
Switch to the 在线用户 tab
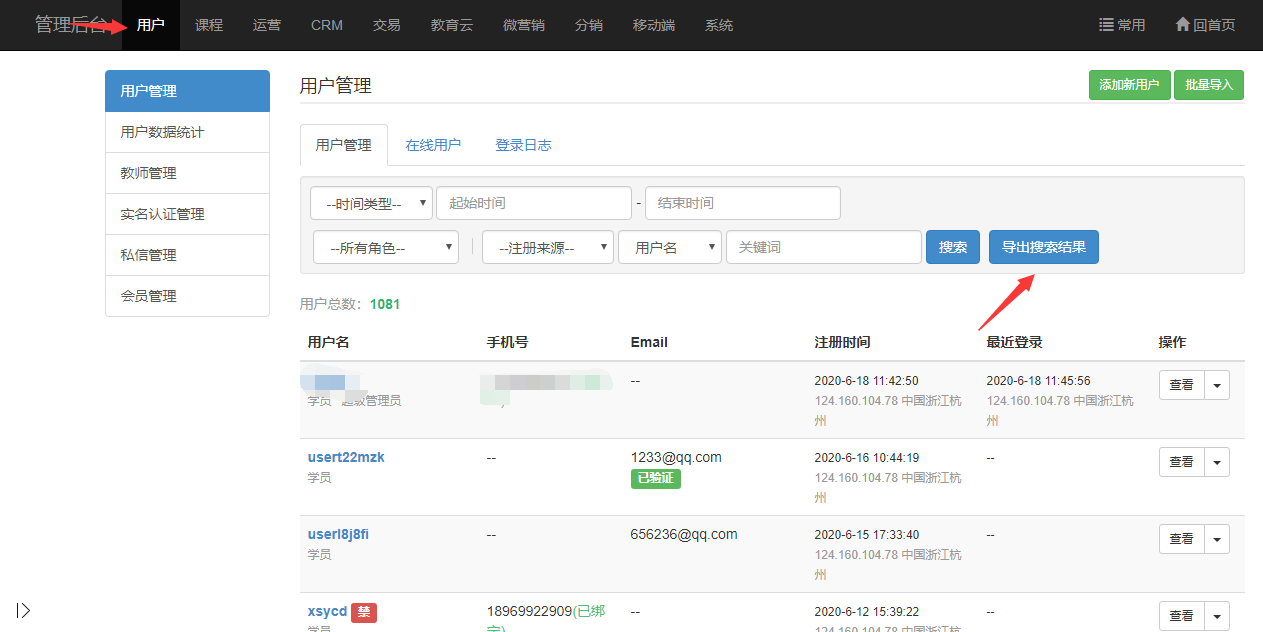coord(433,145)
